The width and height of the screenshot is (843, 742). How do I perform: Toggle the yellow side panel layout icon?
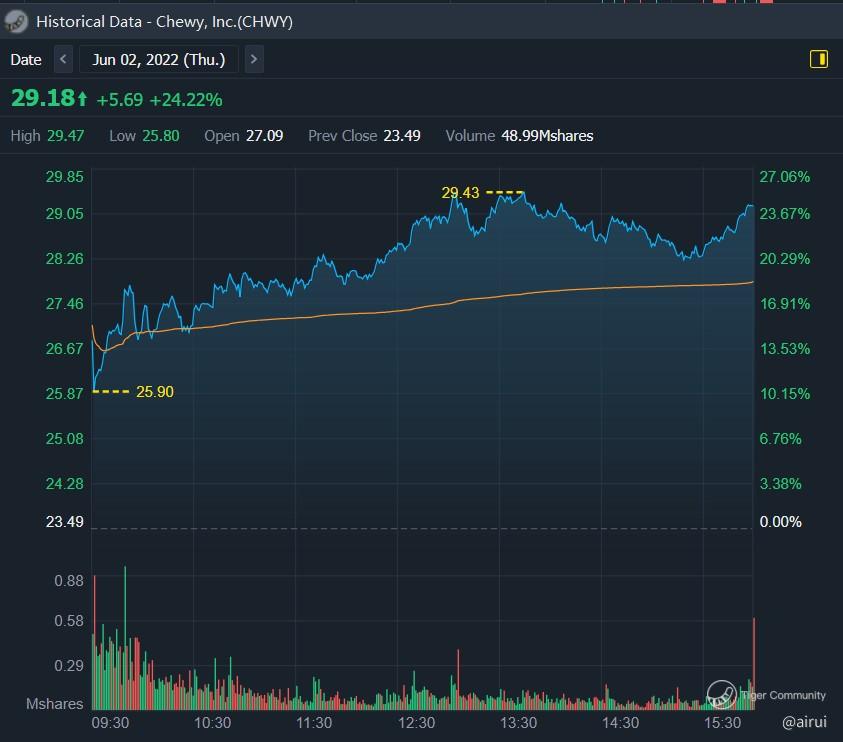point(819,59)
